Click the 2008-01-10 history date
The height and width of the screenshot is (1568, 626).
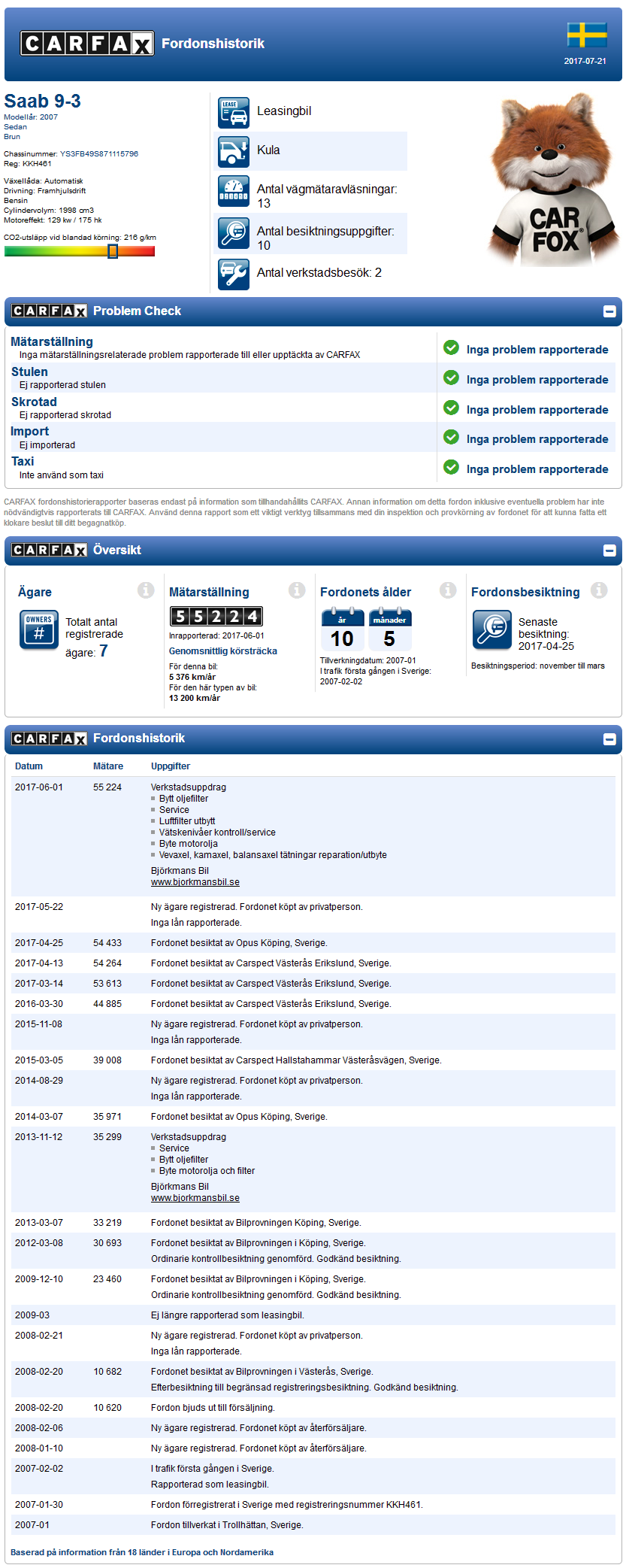click(39, 1448)
